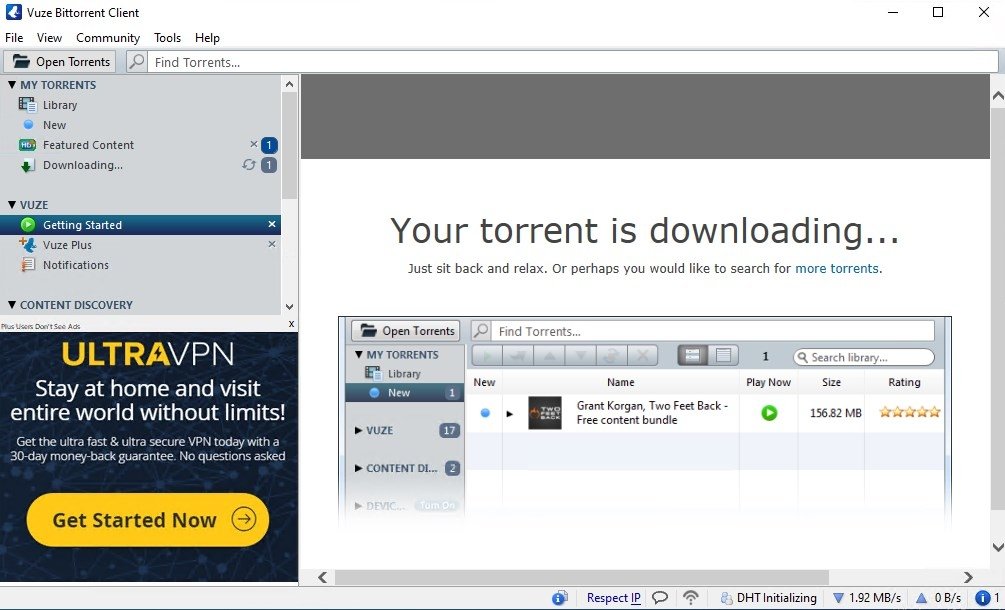
Task: Click the Featured Content count badge
Action: coord(269,145)
